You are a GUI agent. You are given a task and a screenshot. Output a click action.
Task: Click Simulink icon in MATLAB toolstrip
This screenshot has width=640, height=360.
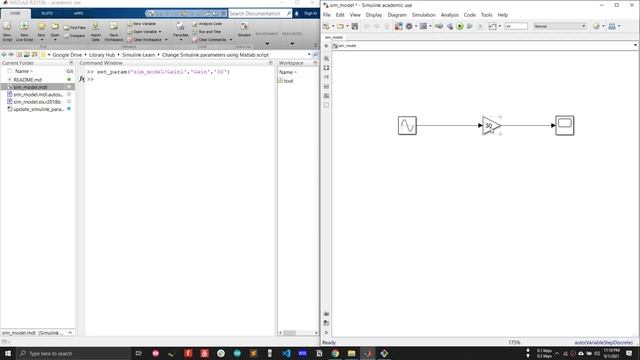point(244,29)
